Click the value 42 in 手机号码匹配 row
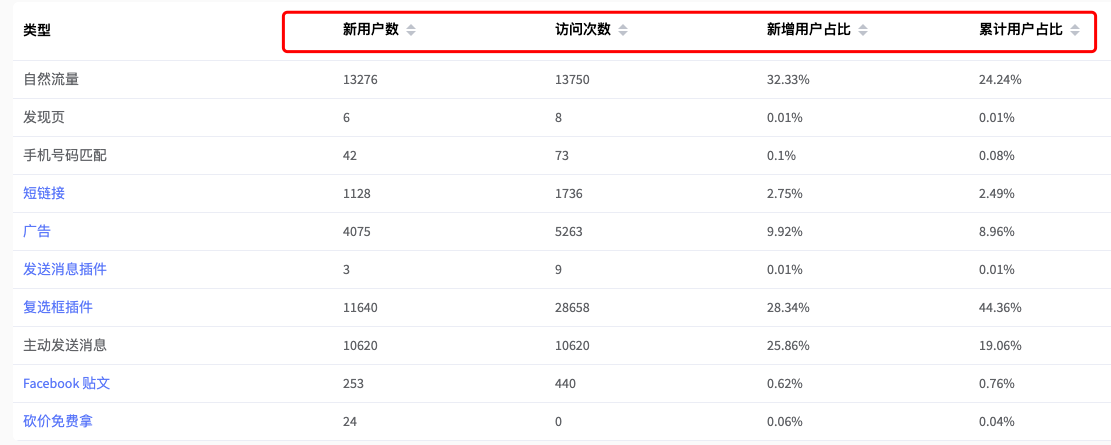This screenshot has height=445, width=1111. [x=350, y=156]
